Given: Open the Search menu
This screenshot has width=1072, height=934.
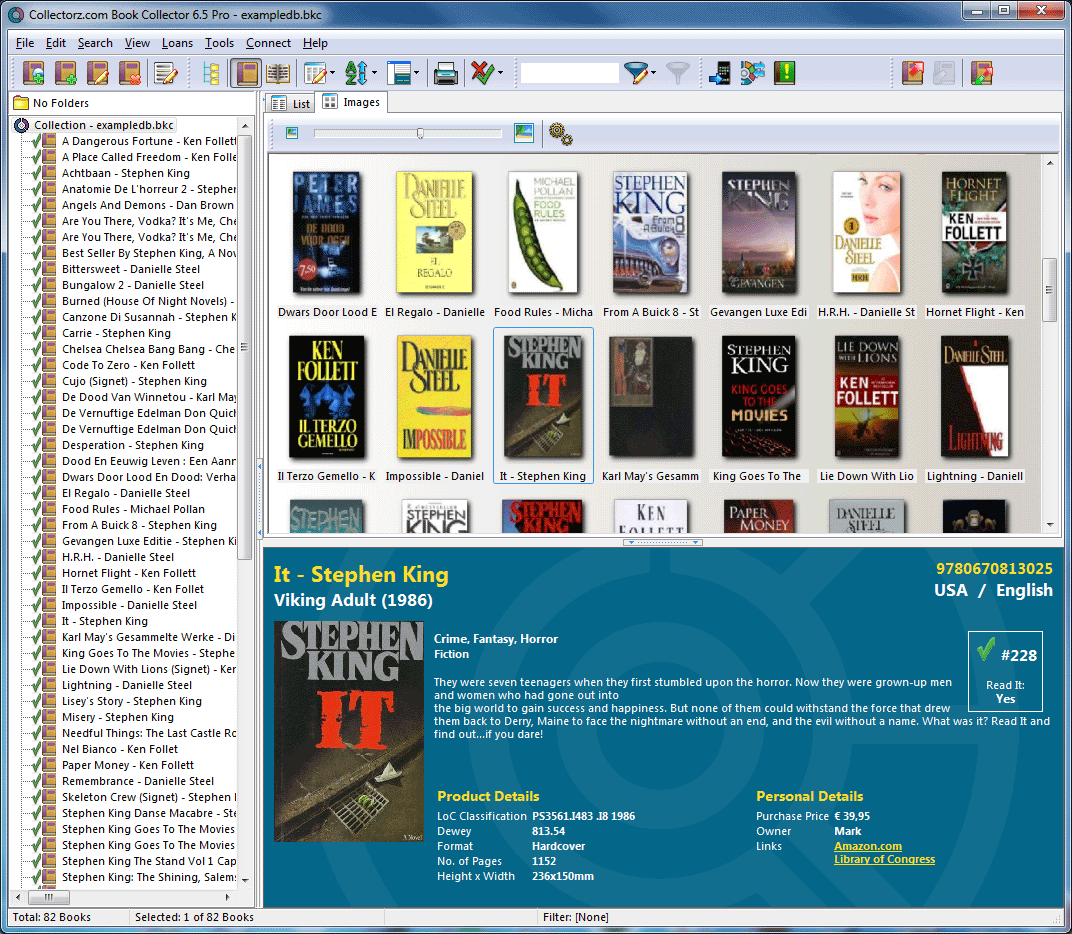Looking at the screenshot, I should point(95,43).
